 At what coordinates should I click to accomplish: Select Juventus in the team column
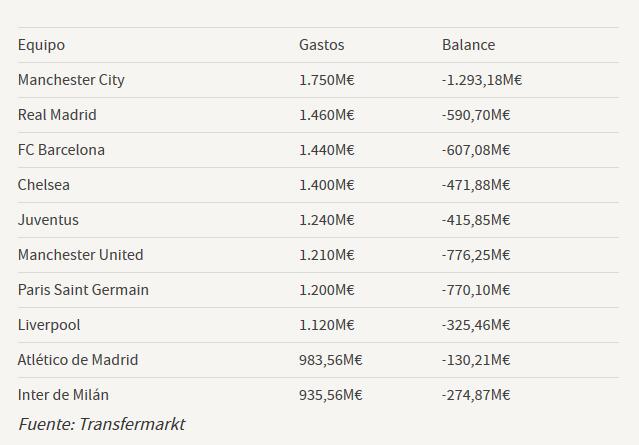point(48,220)
